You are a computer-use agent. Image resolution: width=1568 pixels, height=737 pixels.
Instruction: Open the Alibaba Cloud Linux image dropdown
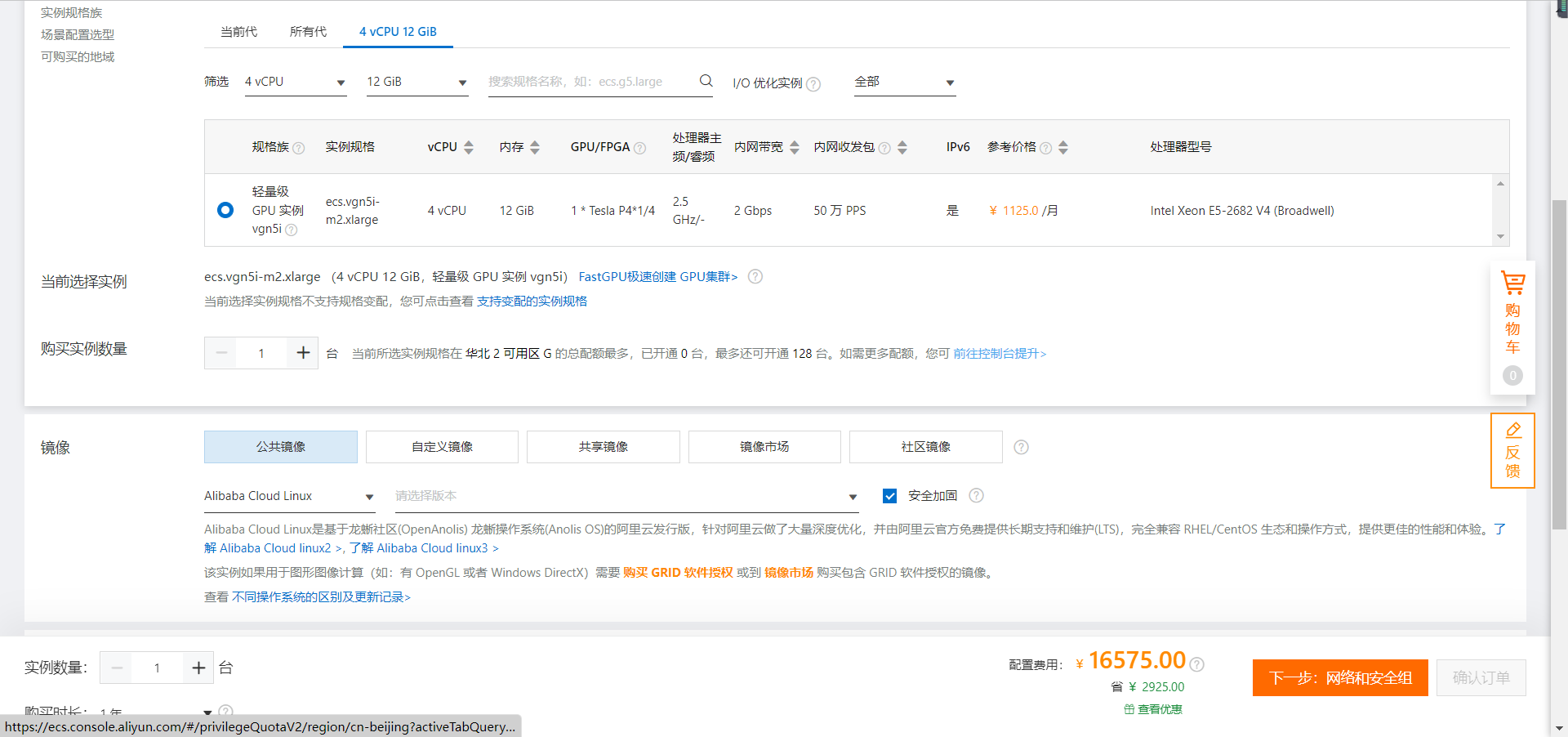click(x=290, y=496)
